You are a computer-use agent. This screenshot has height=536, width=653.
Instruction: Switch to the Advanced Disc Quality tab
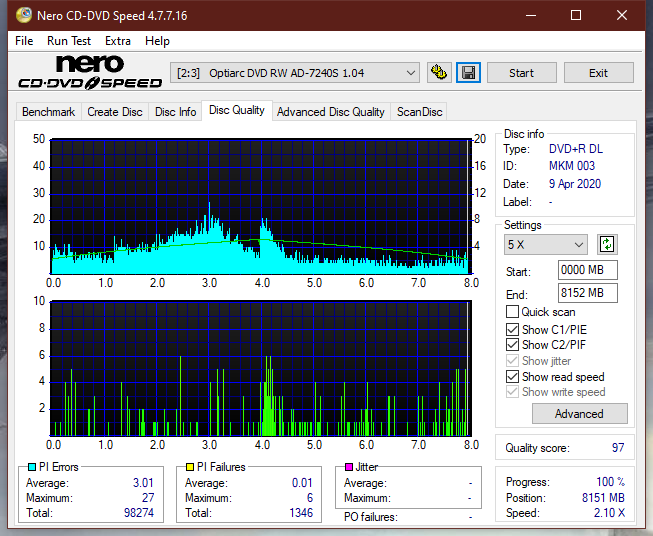(330, 112)
